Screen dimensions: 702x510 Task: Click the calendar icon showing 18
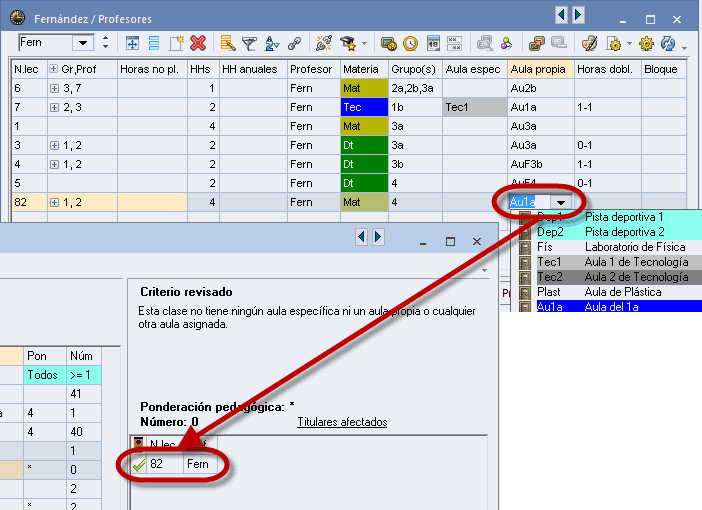coord(433,43)
